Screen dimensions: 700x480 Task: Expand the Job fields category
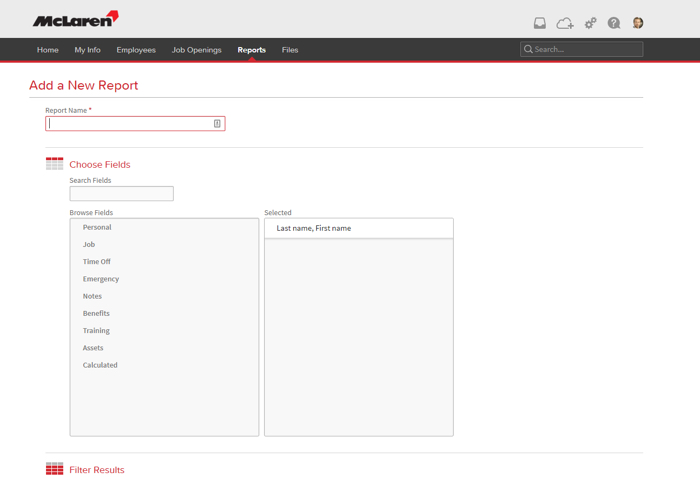point(89,244)
